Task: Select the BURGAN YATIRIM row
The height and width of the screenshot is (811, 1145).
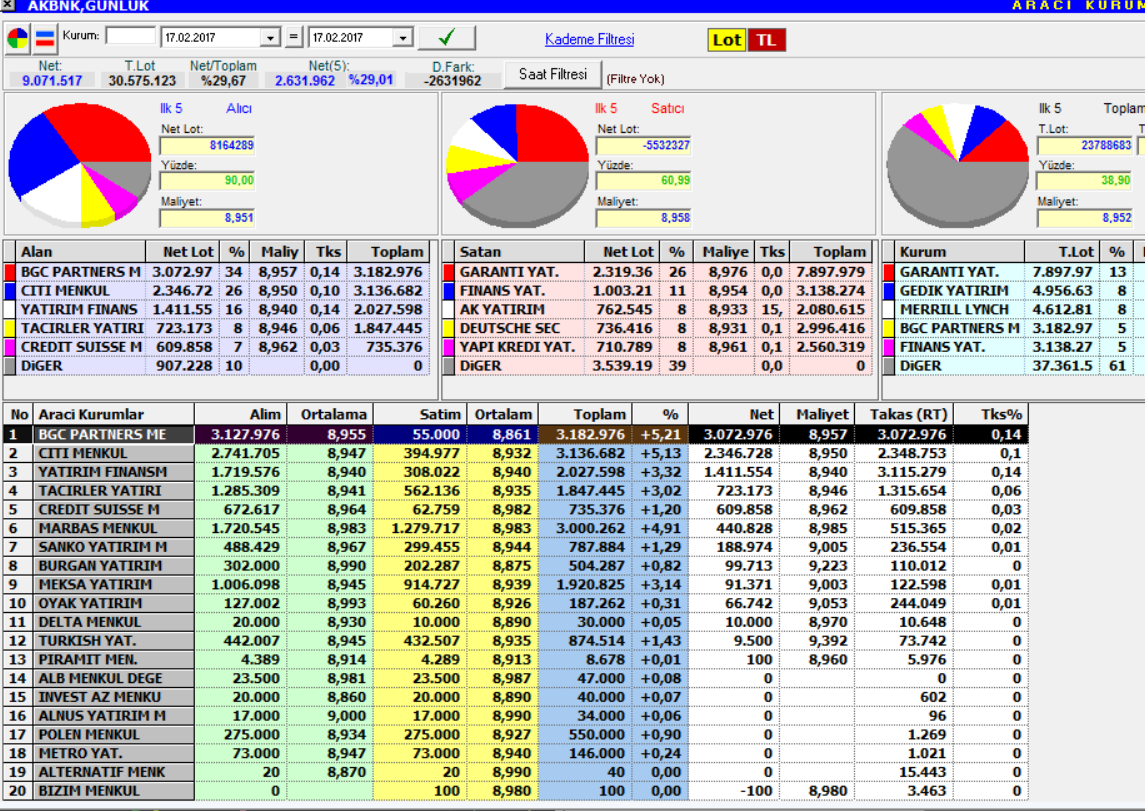Action: point(516,566)
